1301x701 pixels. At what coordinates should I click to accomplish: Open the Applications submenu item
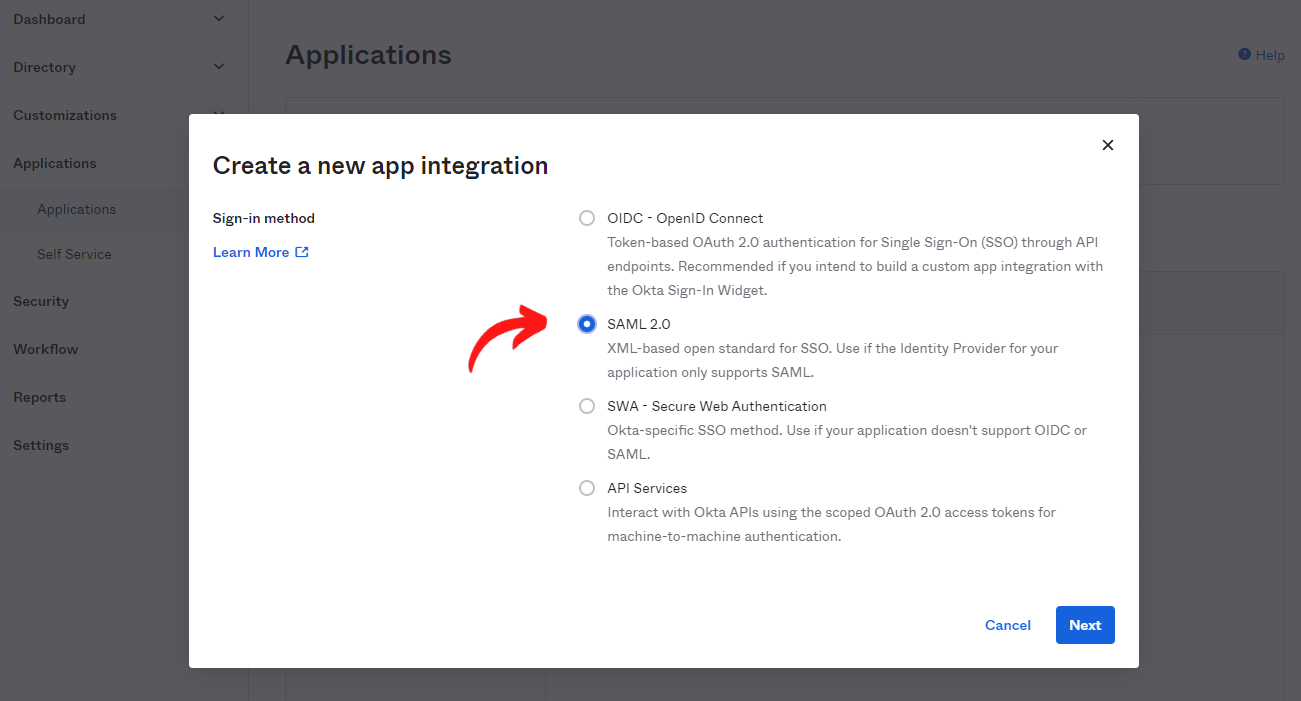[76, 209]
